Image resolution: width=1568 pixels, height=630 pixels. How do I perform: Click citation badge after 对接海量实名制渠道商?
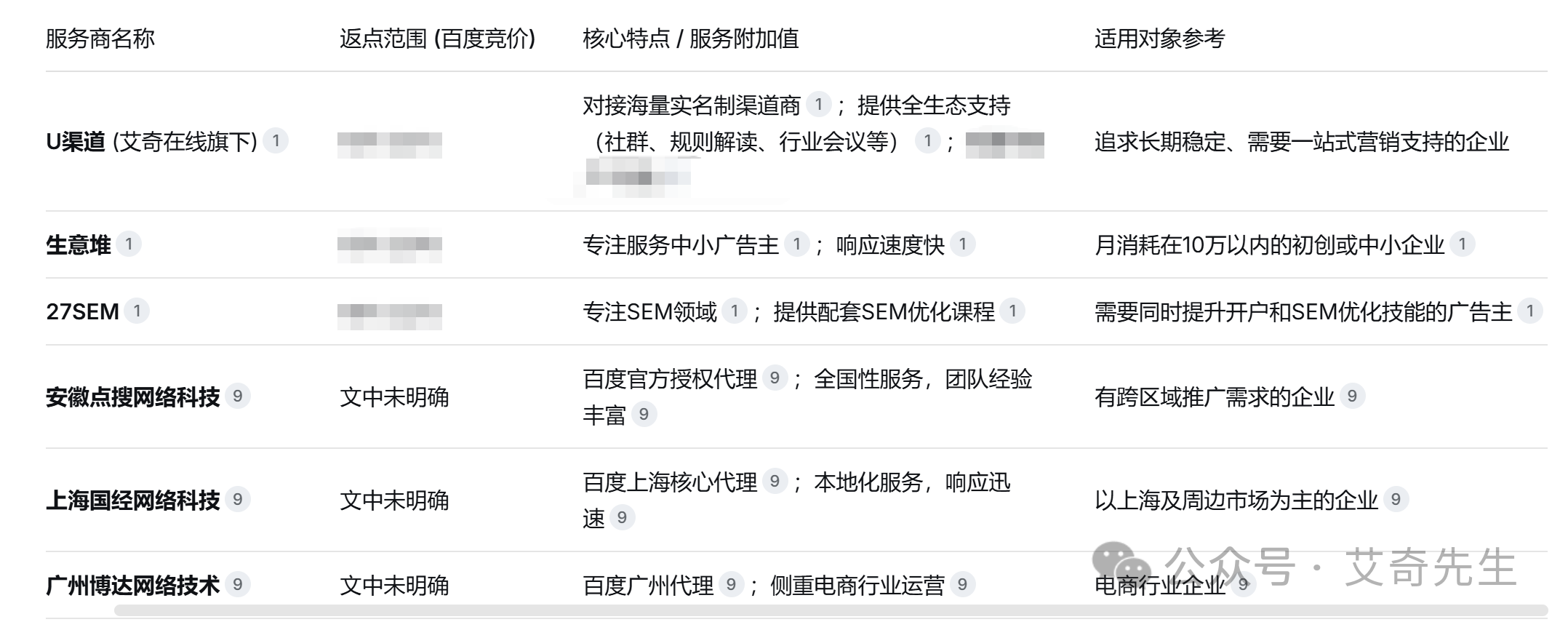(818, 105)
